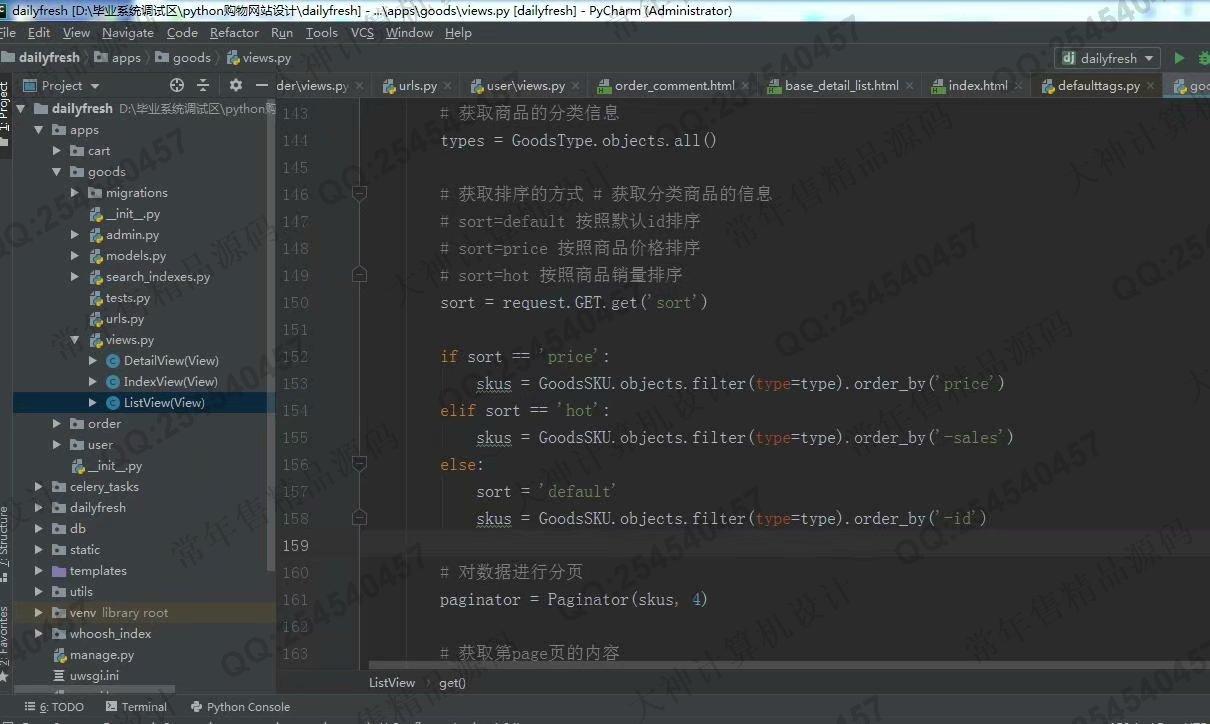The image size is (1210, 724).
Task: Open the Window menu
Action: (409, 33)
